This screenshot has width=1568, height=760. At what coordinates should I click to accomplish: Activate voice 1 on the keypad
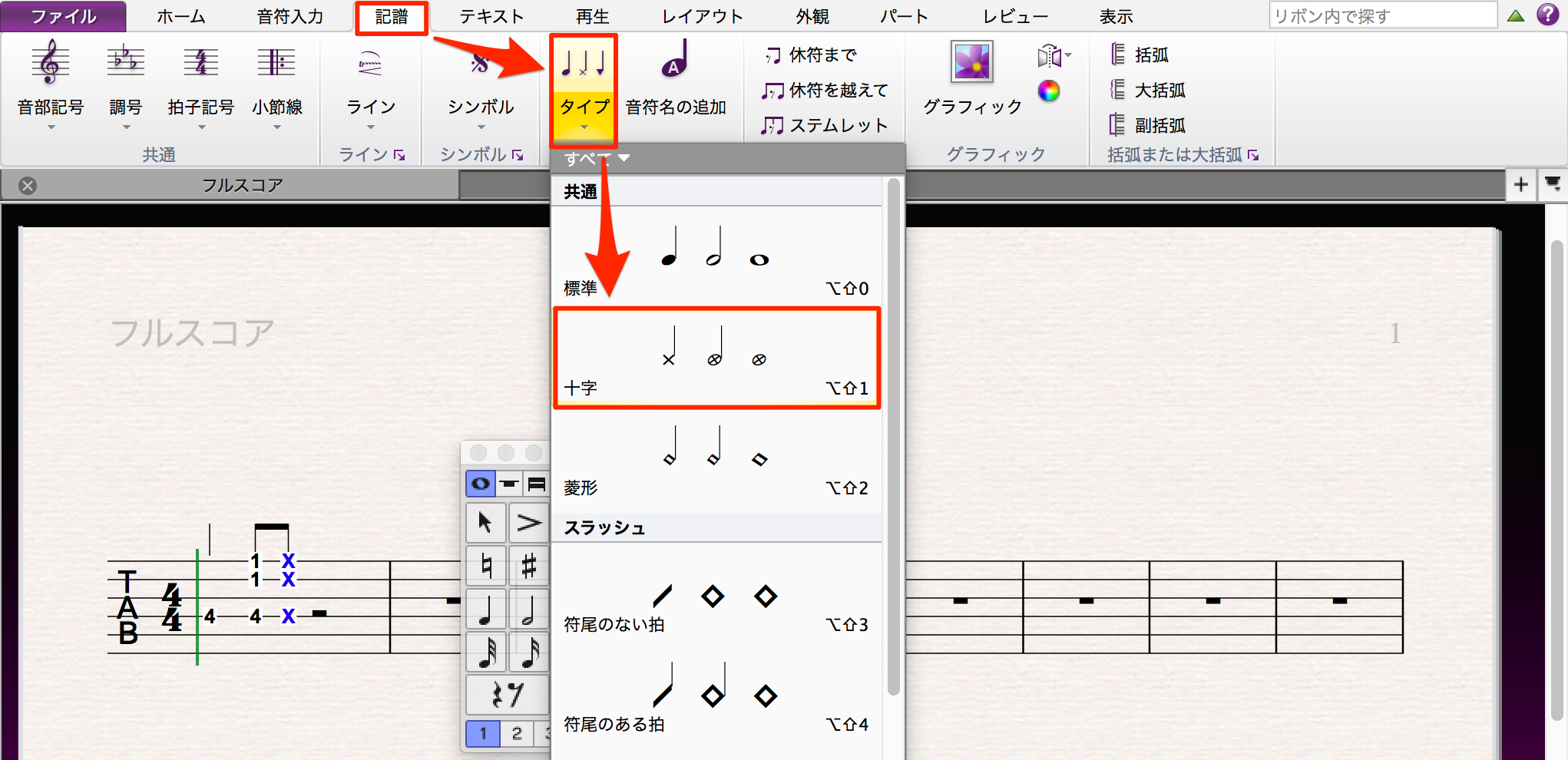click(483, 733)
